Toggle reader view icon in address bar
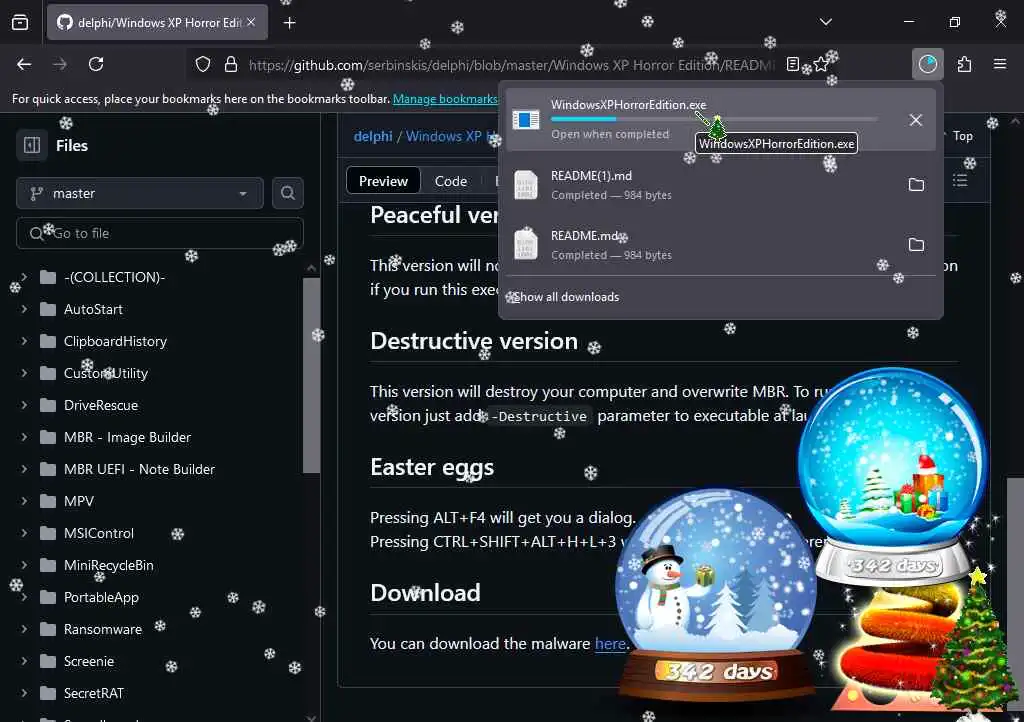The width and height of the screenshot is (1024, 722). point(793,64)
